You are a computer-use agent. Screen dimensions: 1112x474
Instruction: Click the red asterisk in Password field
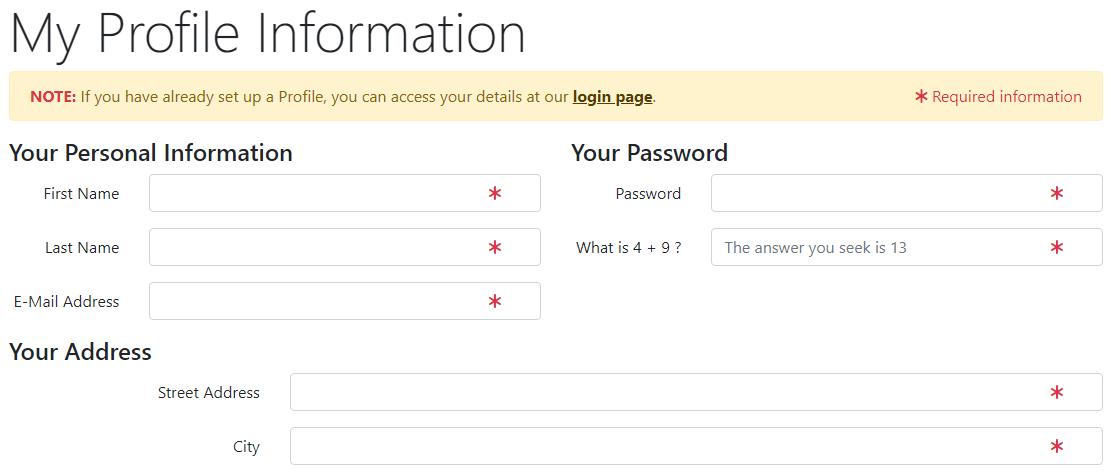pyautogui.click(x=1057, y=193)
